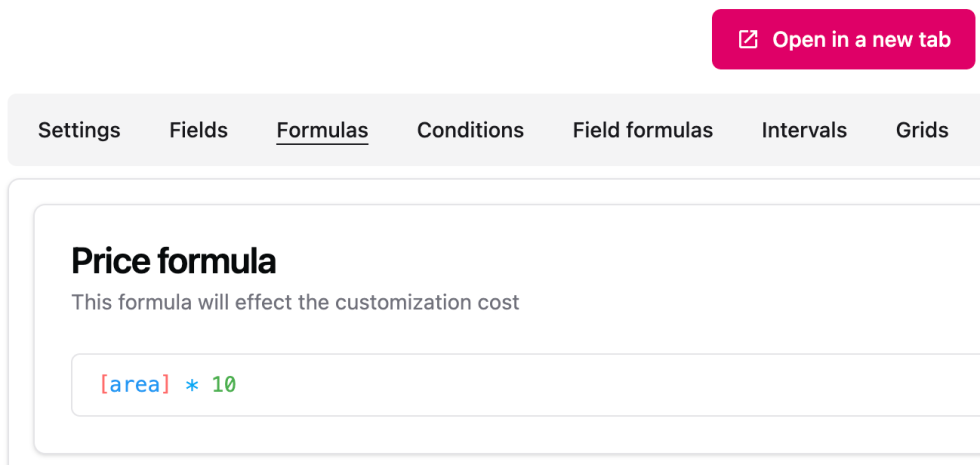Go to the Conditions tab
This screenshot has height=465, width=980.
470,130
